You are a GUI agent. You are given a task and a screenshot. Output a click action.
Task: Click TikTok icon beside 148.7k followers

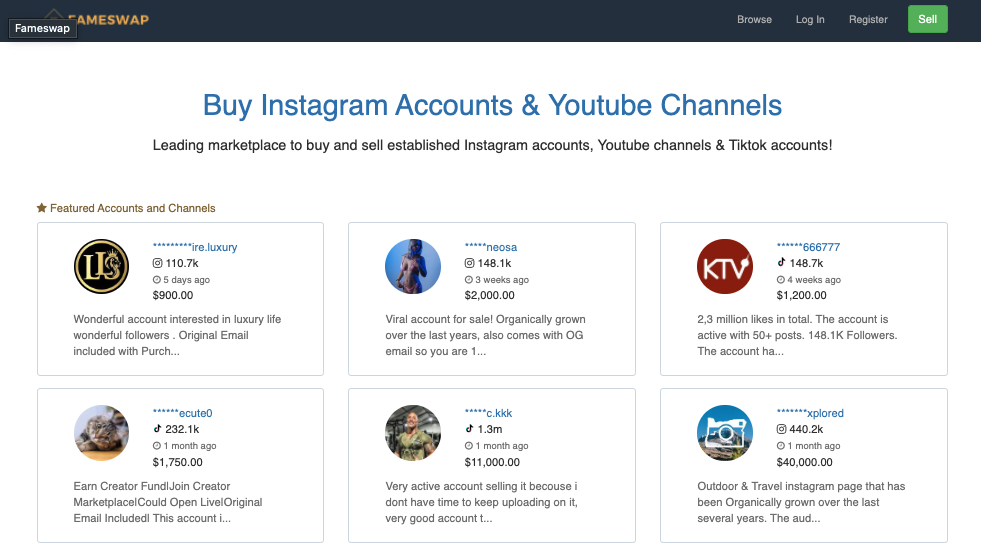pyautogui.click(x=781, y=263)
